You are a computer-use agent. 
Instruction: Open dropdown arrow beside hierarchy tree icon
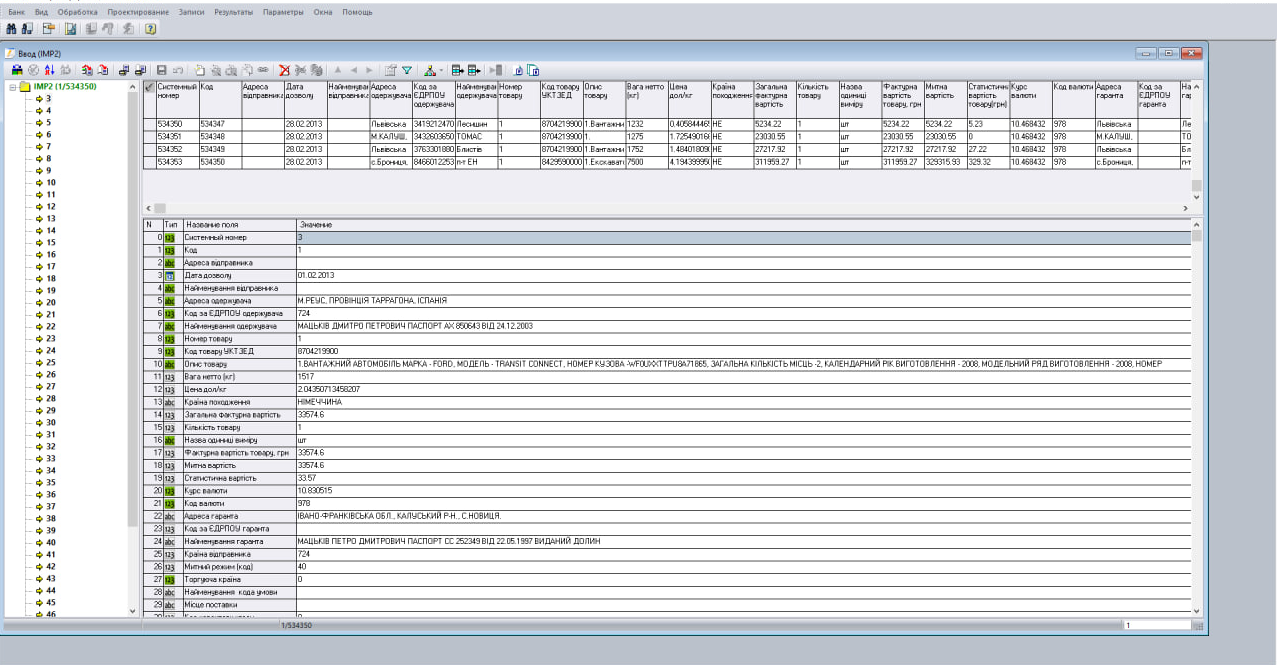(x=441, y=70)
